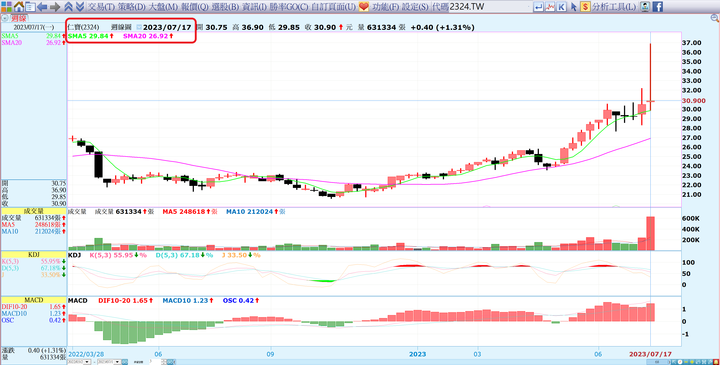Viewport: 720px width, 365px height.
Task: Click the KDJ panel header
Action: [x=34, y=254]
